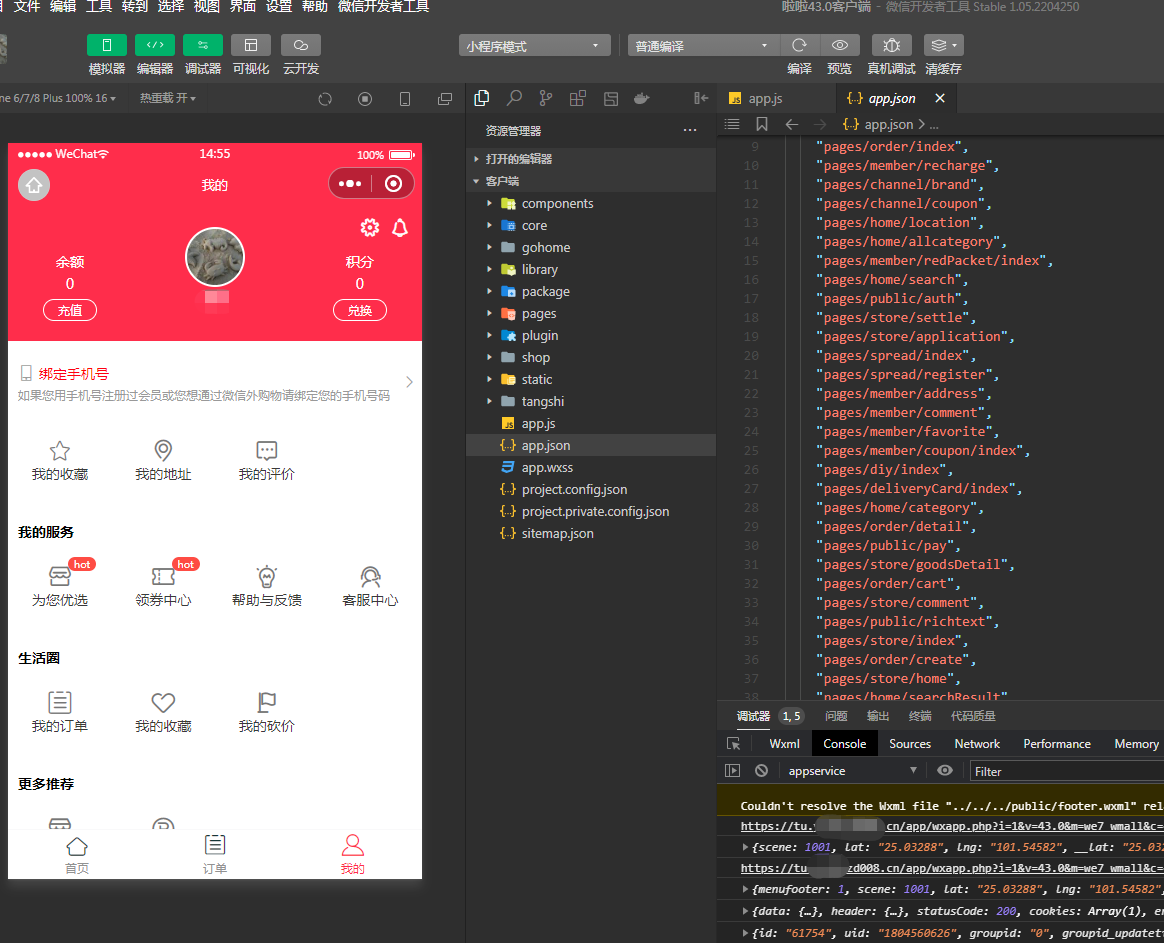
Task: Click the simulator phone device icon
Action: tap(405, 99)
